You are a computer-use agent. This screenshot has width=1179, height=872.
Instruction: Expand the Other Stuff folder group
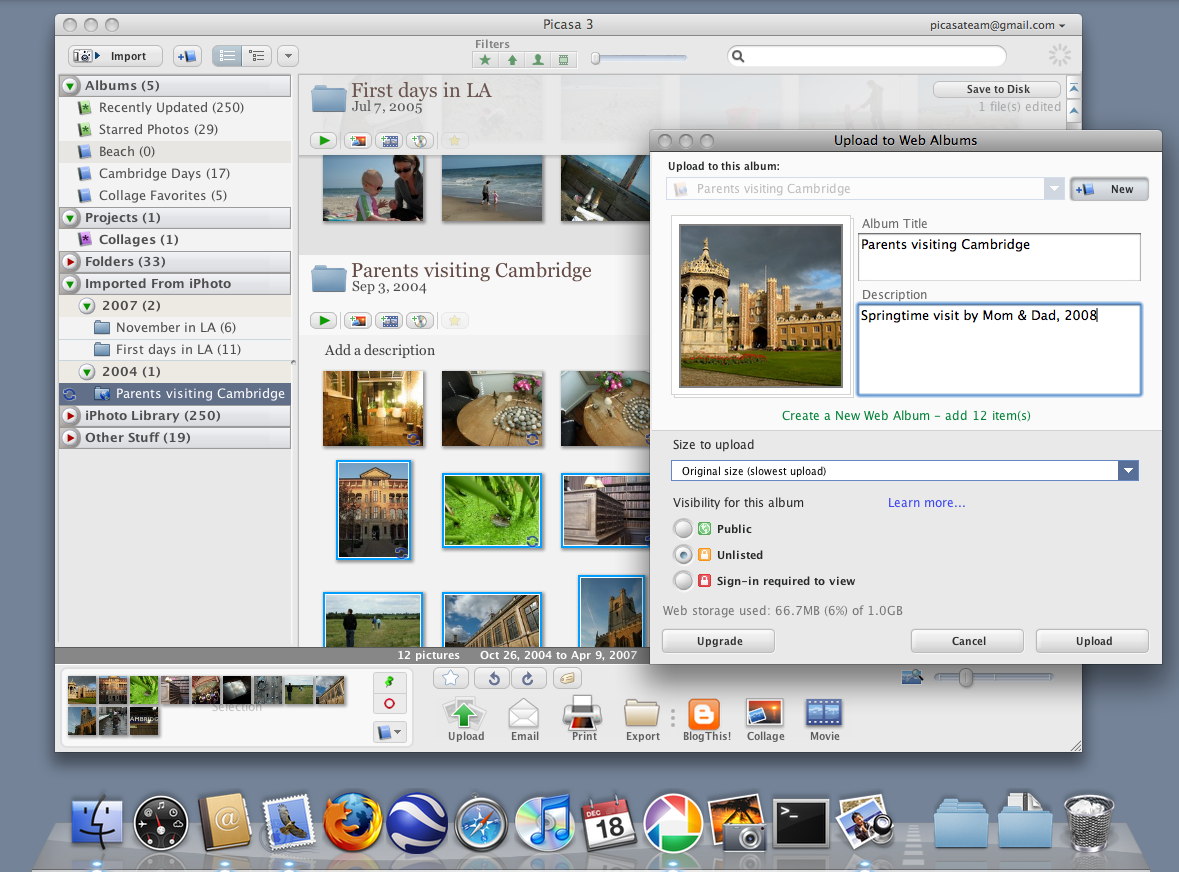click(x=68, y=437)
